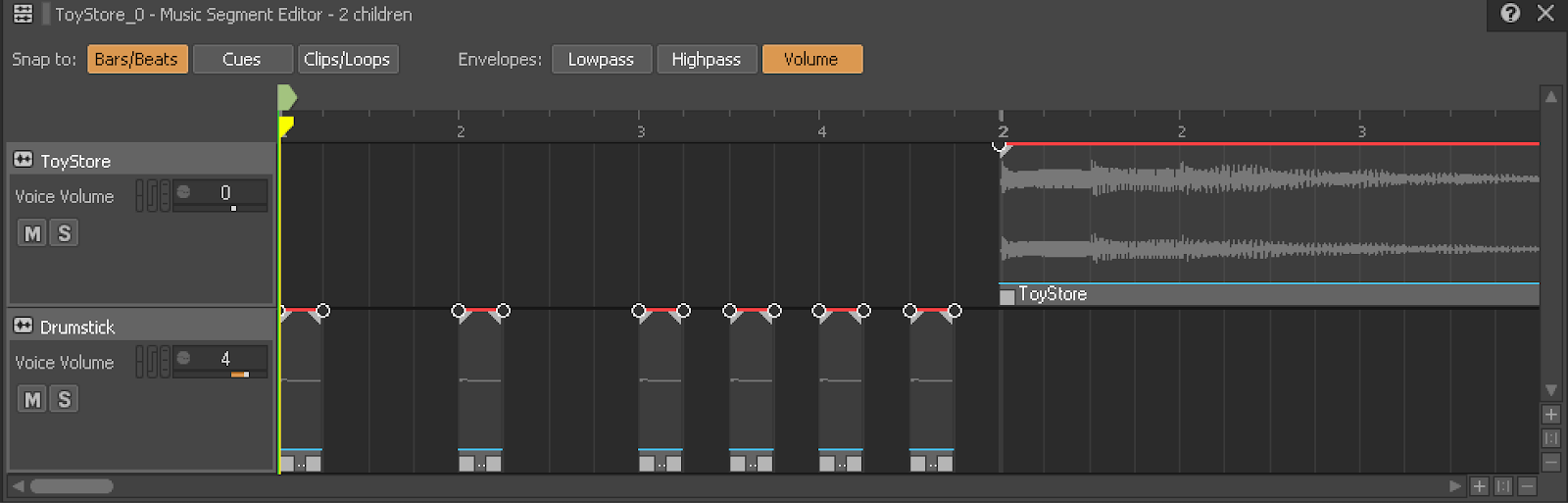Select right handle of first Drumstick clip
The width and height of the screenshot is (1568, 503).
click(x=314, y=463)
